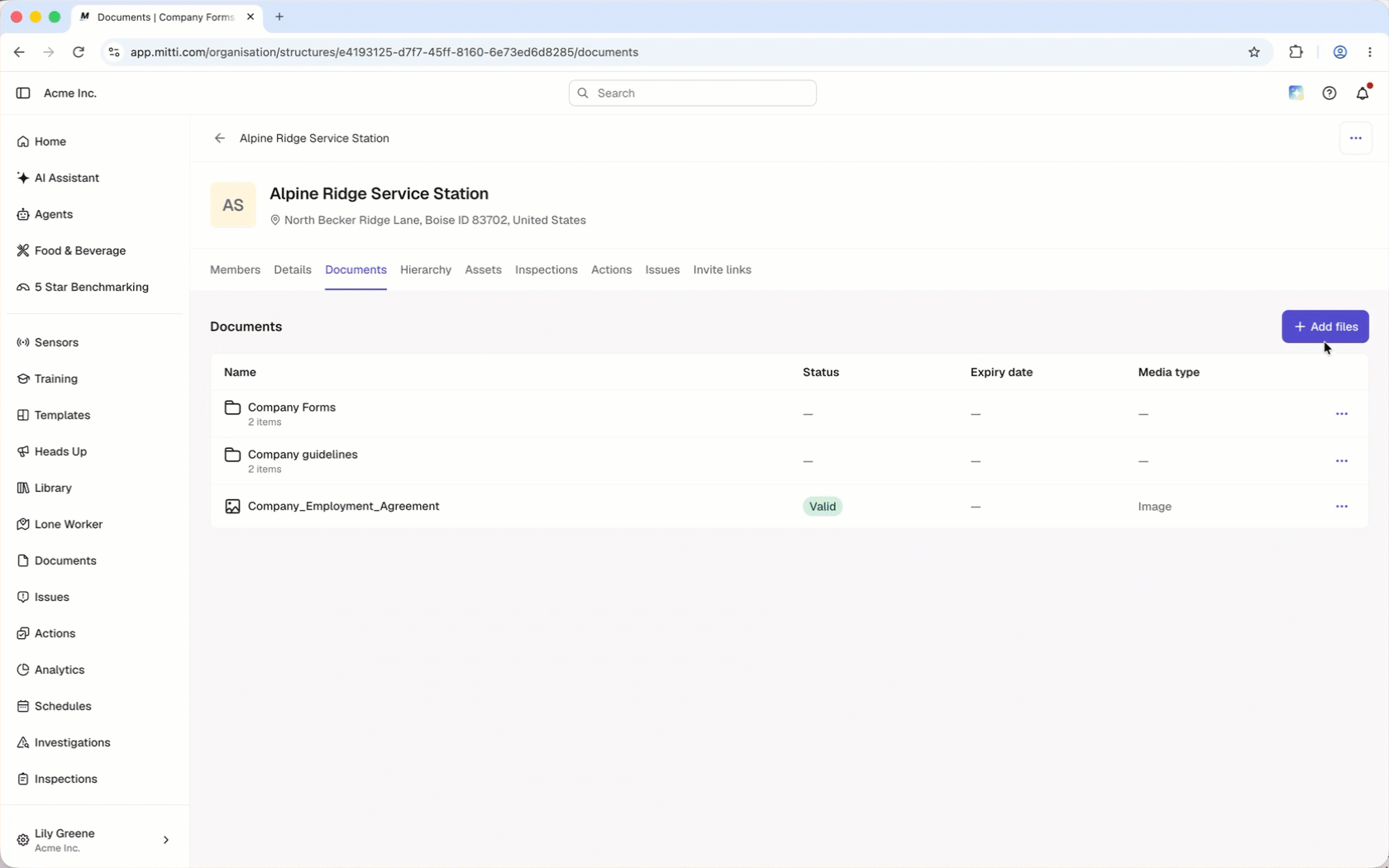The image size is (1389, 868).
Task: Switch to the Assets tab
Action: pos(483,269)
